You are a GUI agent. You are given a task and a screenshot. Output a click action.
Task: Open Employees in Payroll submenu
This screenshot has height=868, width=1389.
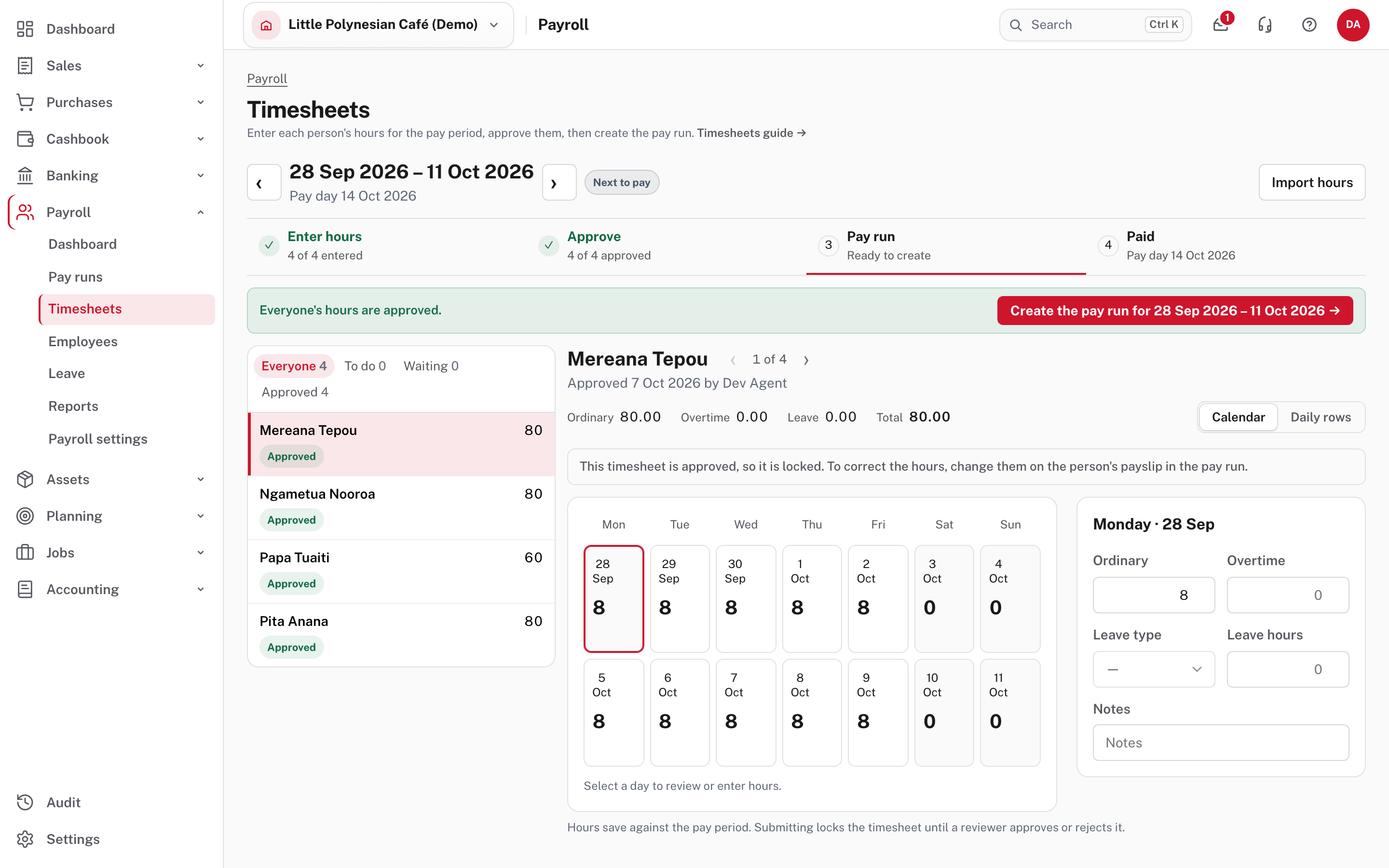[82, 341]
